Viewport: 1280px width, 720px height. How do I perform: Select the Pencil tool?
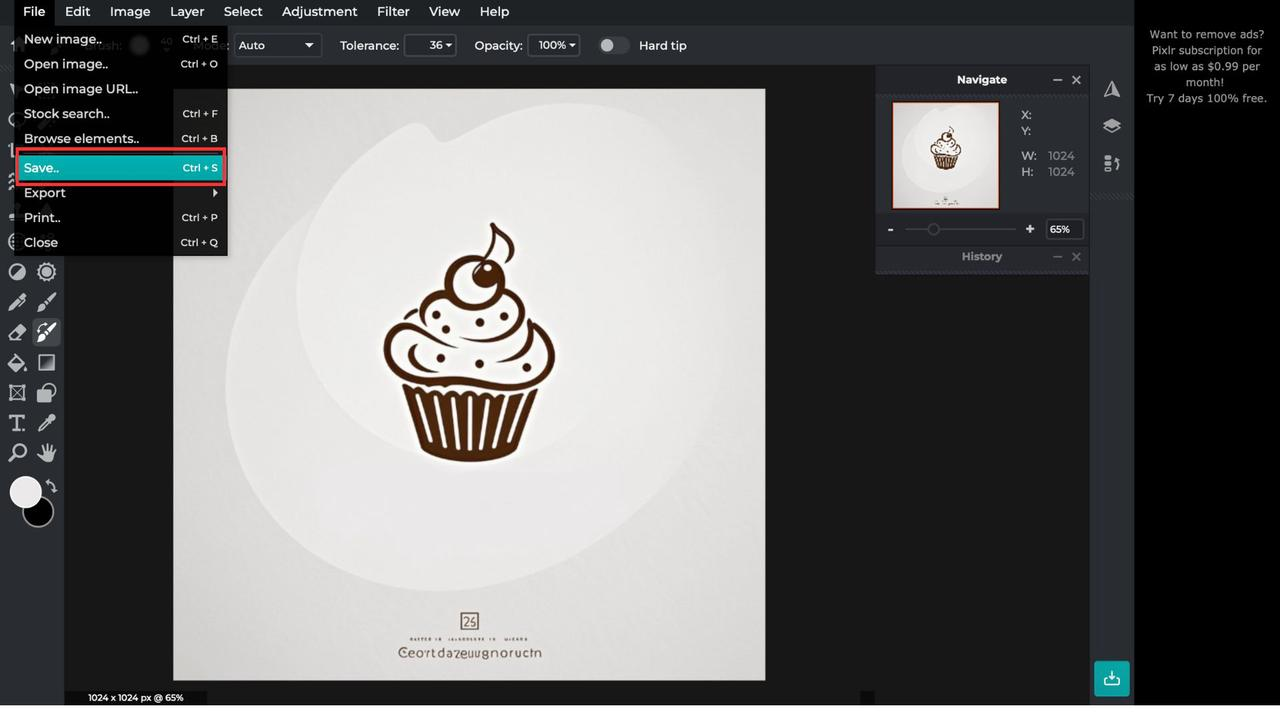(x=17, y=302)
